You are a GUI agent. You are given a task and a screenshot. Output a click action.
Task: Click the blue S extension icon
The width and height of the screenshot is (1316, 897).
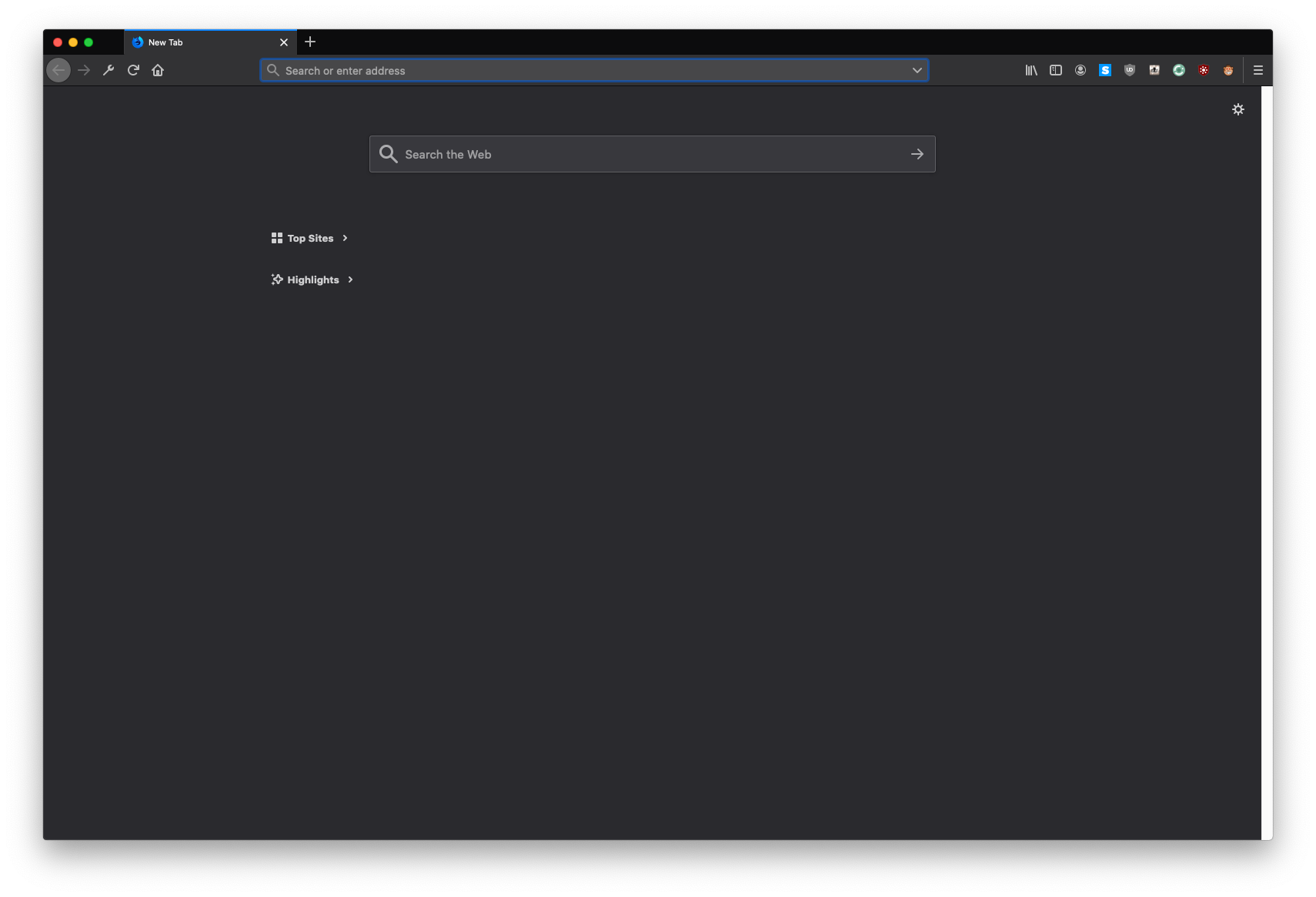pos(1105,70)
